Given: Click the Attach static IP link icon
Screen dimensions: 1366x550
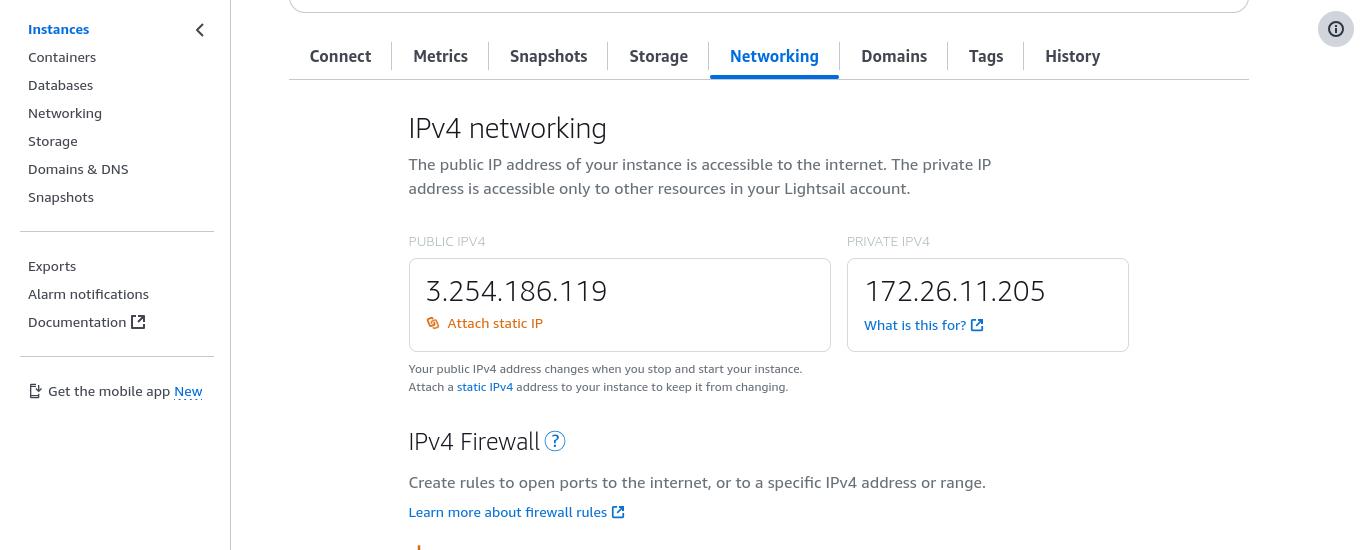Looking at the screenshot, I should (433, 323).
